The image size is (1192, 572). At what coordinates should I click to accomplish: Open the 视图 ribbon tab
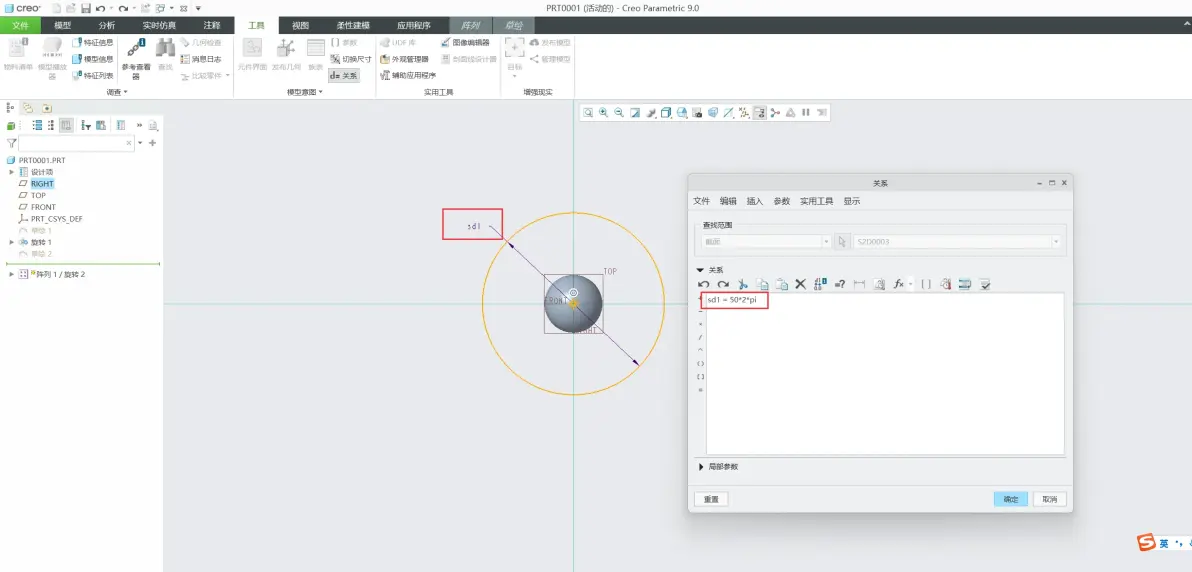pos(301,25)
